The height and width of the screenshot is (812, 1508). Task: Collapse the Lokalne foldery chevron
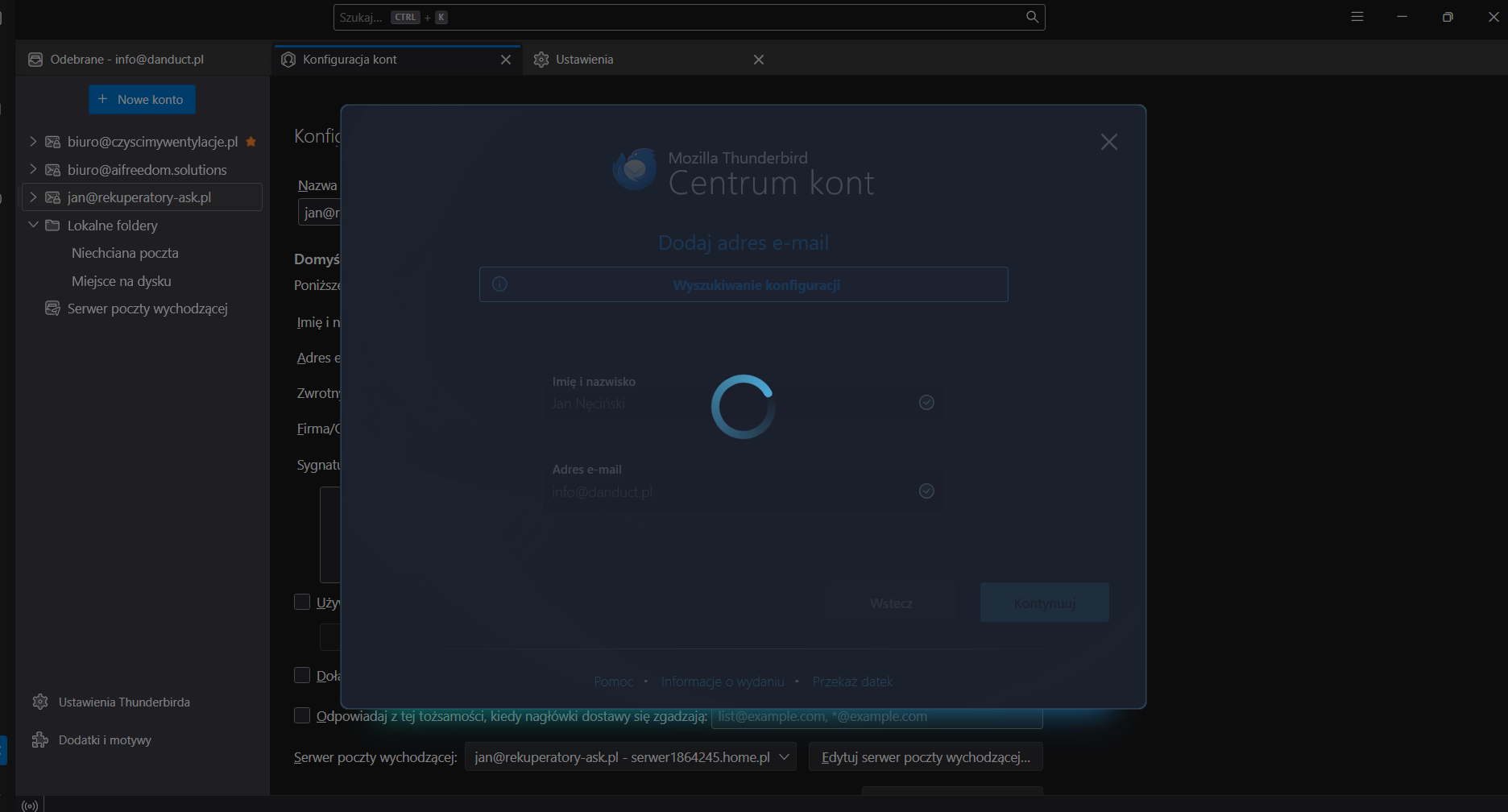(x=33, y=225)
